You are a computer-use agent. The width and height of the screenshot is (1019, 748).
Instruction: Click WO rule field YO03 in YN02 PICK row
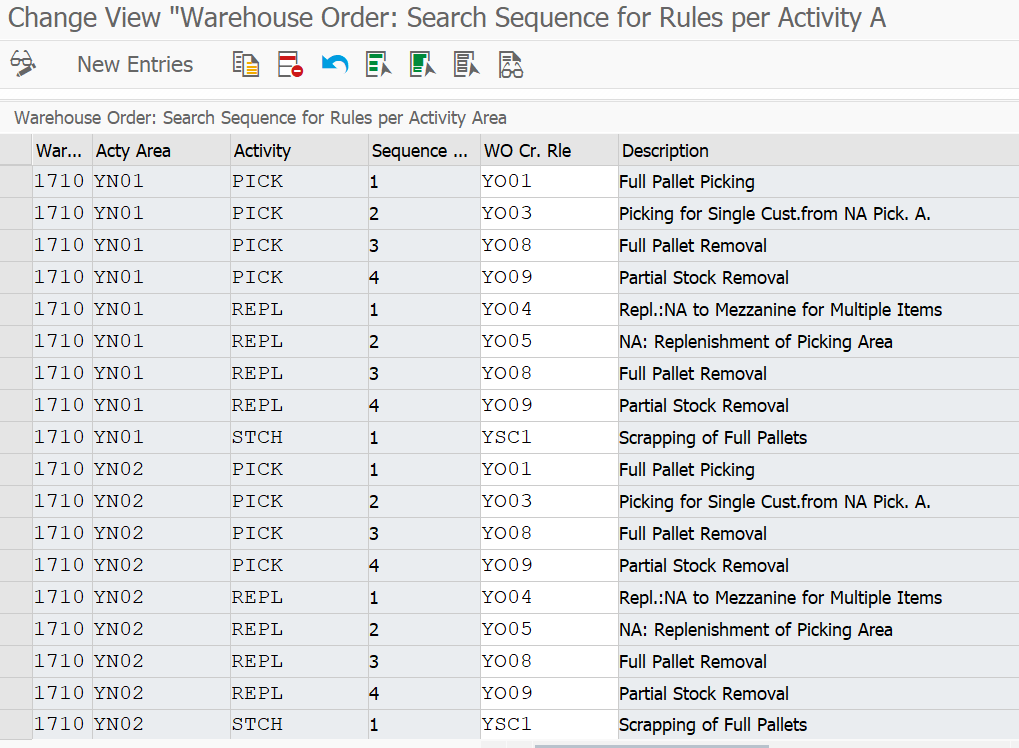click(548, 502)
